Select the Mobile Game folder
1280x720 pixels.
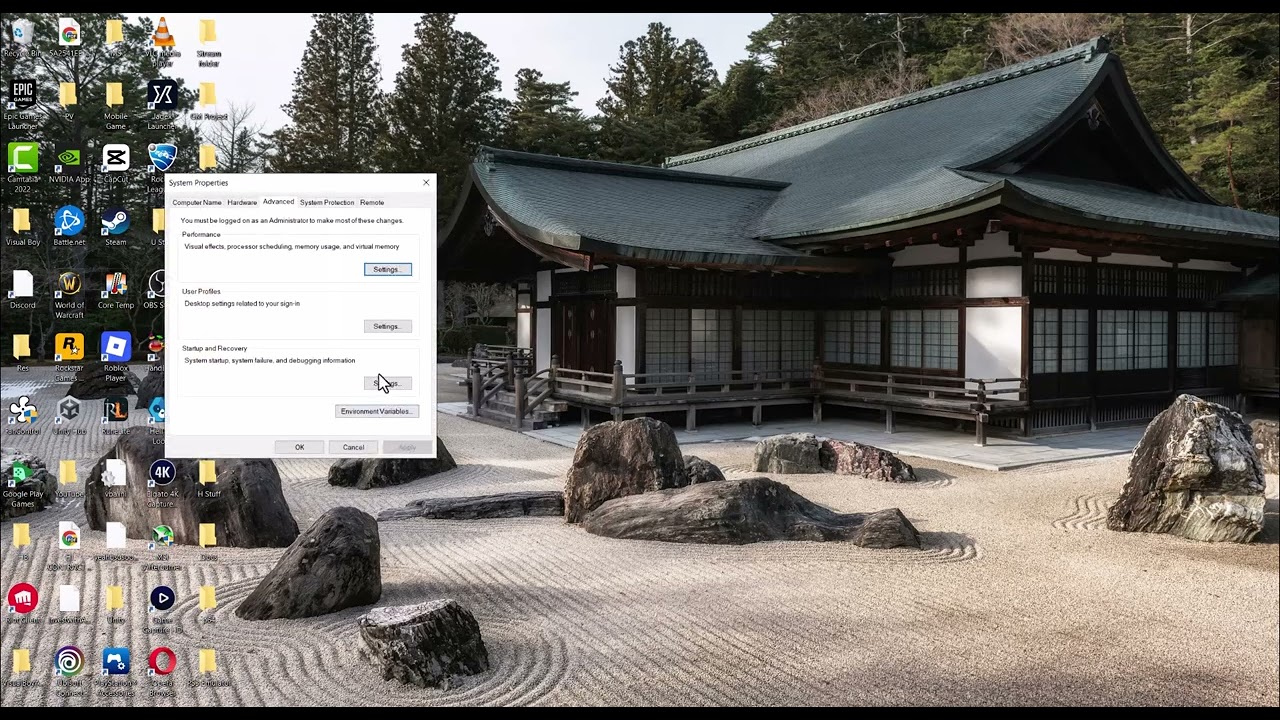click(116, 104)
